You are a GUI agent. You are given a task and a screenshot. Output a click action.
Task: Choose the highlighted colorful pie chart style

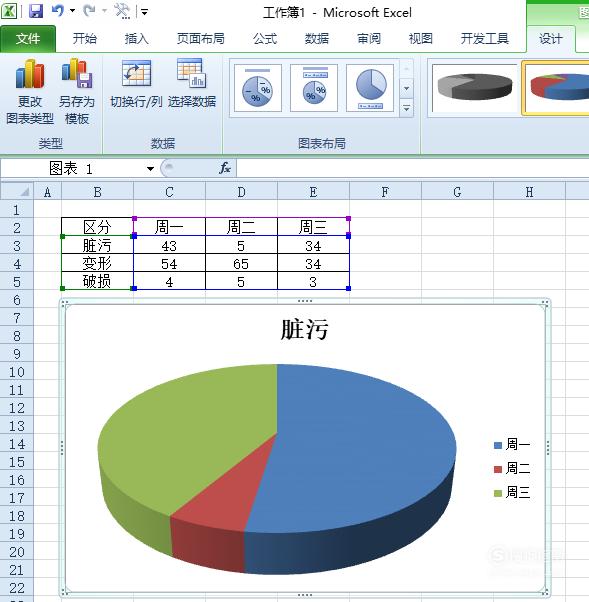(556, 88)
